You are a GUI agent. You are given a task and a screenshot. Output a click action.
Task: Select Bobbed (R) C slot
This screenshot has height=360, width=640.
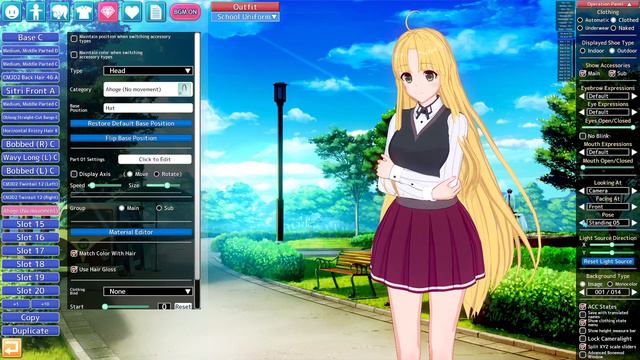click(x=31, y=144)
